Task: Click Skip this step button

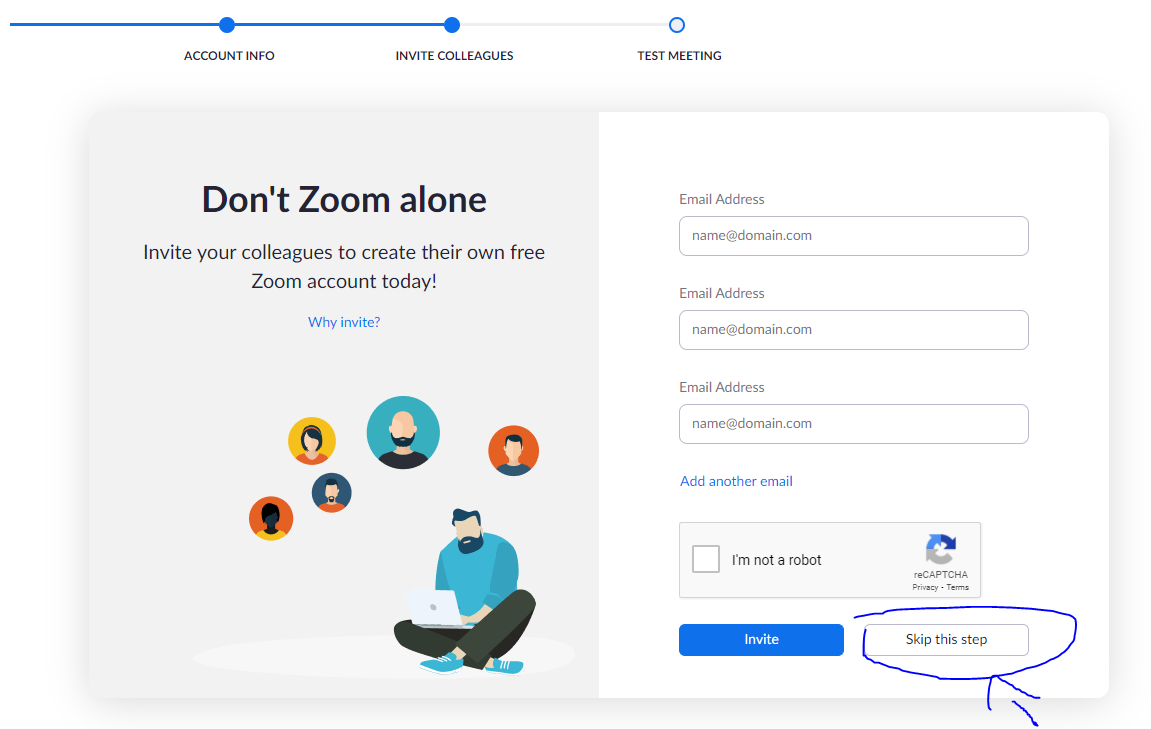Action: point(946,639)
